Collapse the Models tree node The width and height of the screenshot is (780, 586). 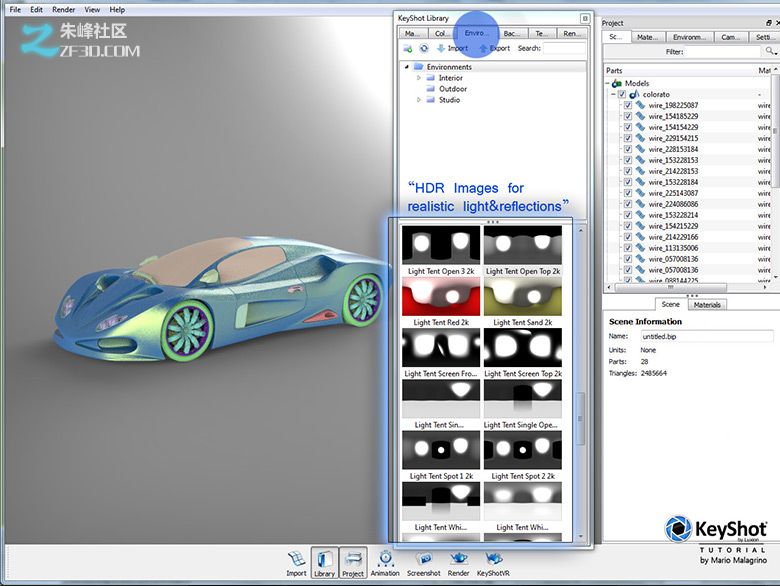tap(607, 84)
